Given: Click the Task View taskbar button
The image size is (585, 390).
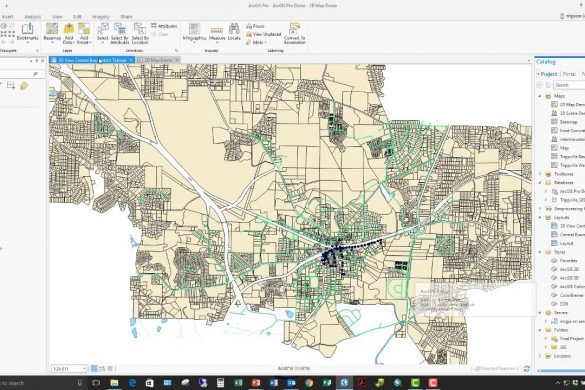Looking at the screenshot, I should tap(96, 383).
